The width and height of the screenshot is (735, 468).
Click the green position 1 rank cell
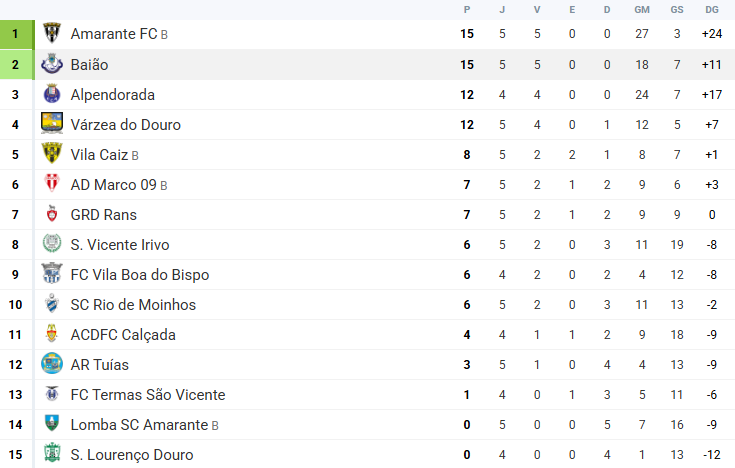tap(16, 34)
